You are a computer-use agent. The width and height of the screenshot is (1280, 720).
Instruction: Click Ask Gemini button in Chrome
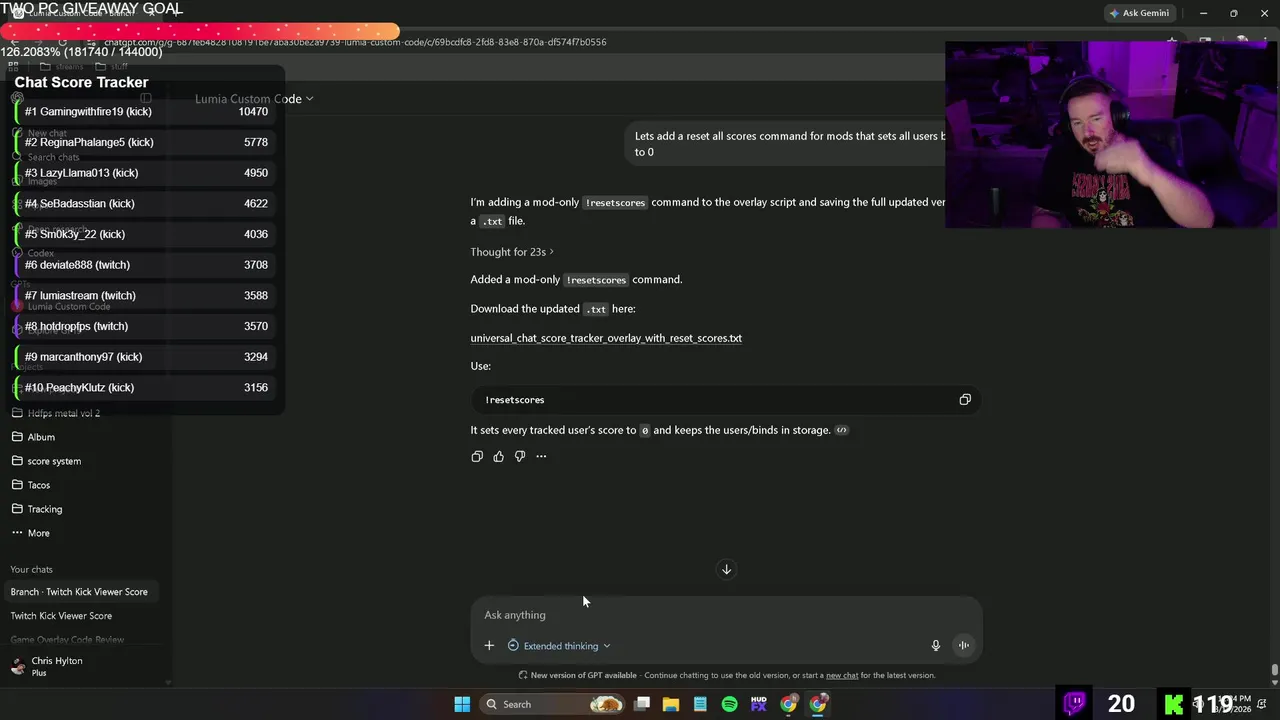click(1138, 13)
